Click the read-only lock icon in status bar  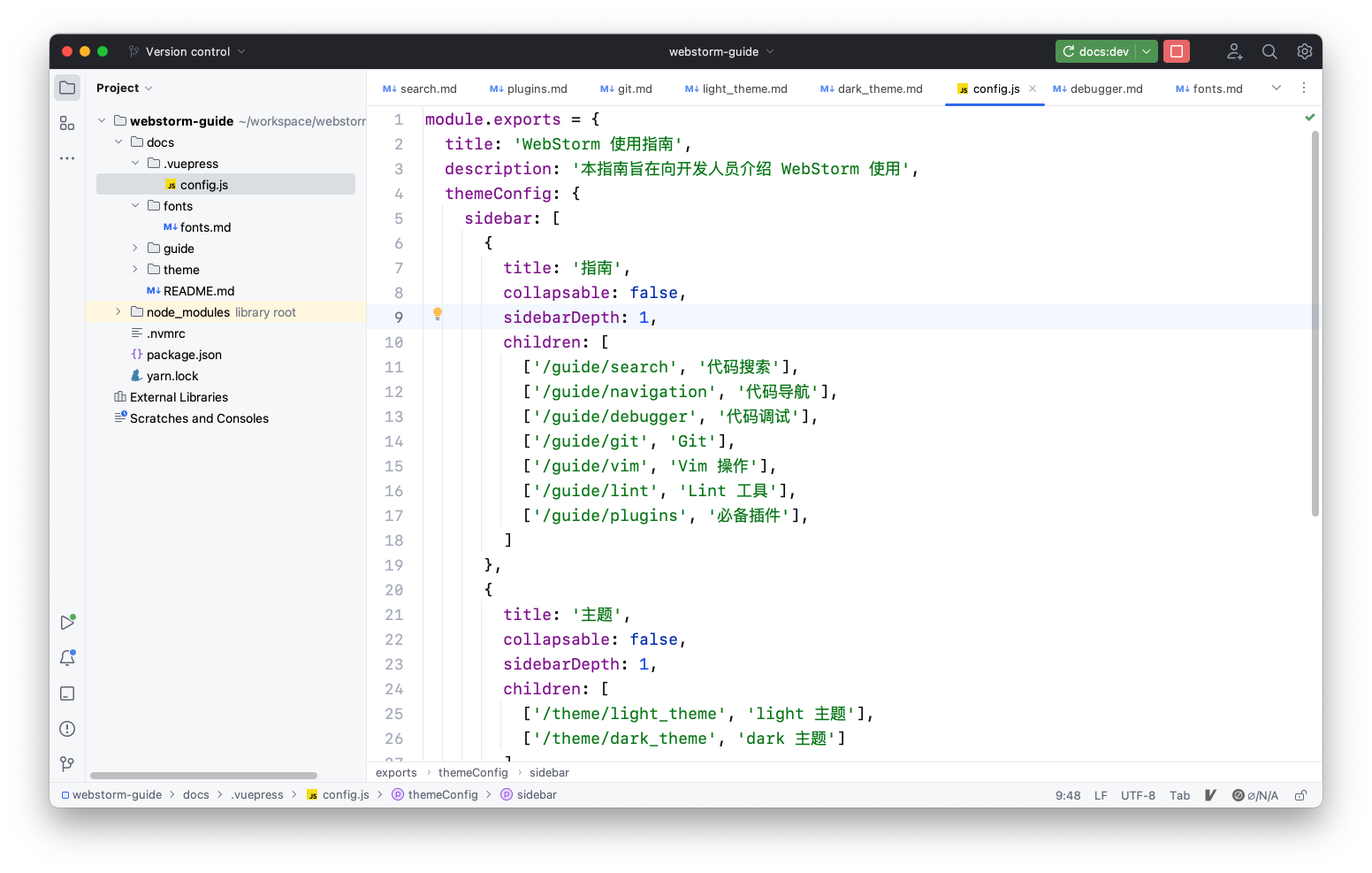click(1301, 795)
